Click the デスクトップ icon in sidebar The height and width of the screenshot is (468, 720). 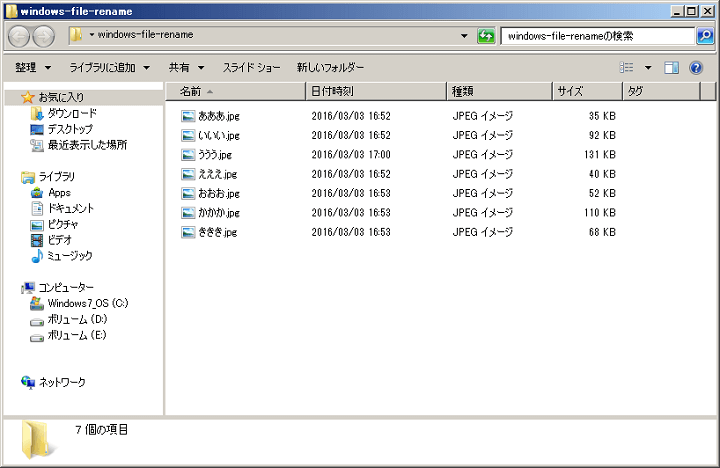tap(37, 130)
